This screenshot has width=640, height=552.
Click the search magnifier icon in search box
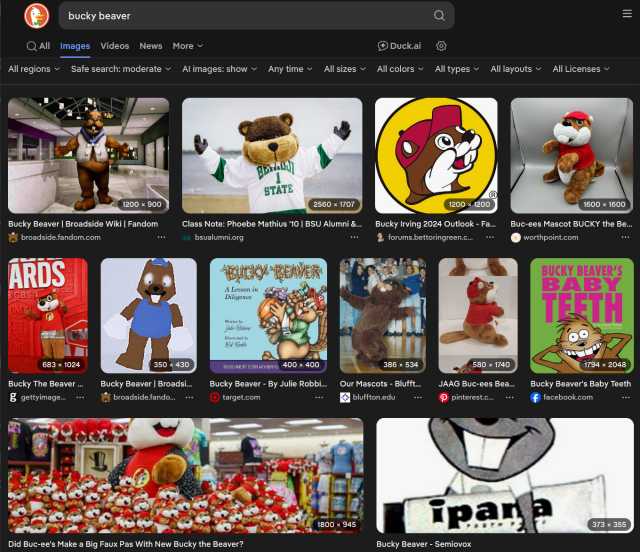tap(439, 16)
